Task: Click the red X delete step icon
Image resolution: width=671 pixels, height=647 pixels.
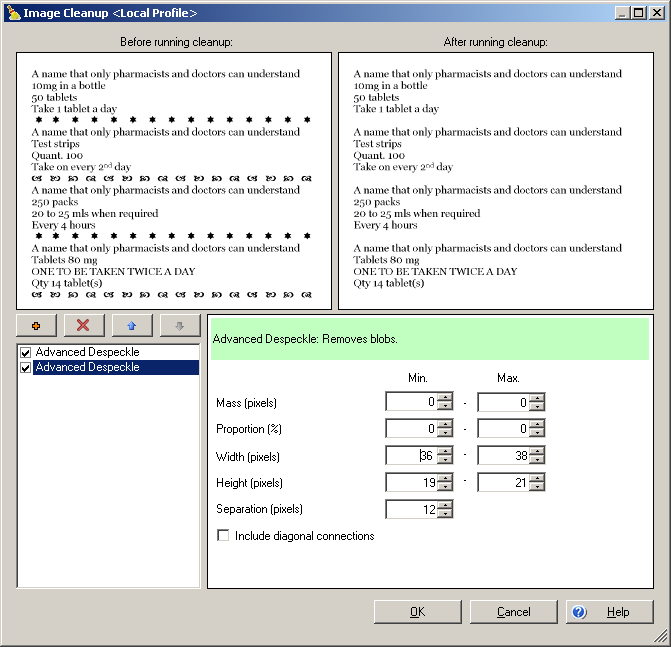Action: 83,326
